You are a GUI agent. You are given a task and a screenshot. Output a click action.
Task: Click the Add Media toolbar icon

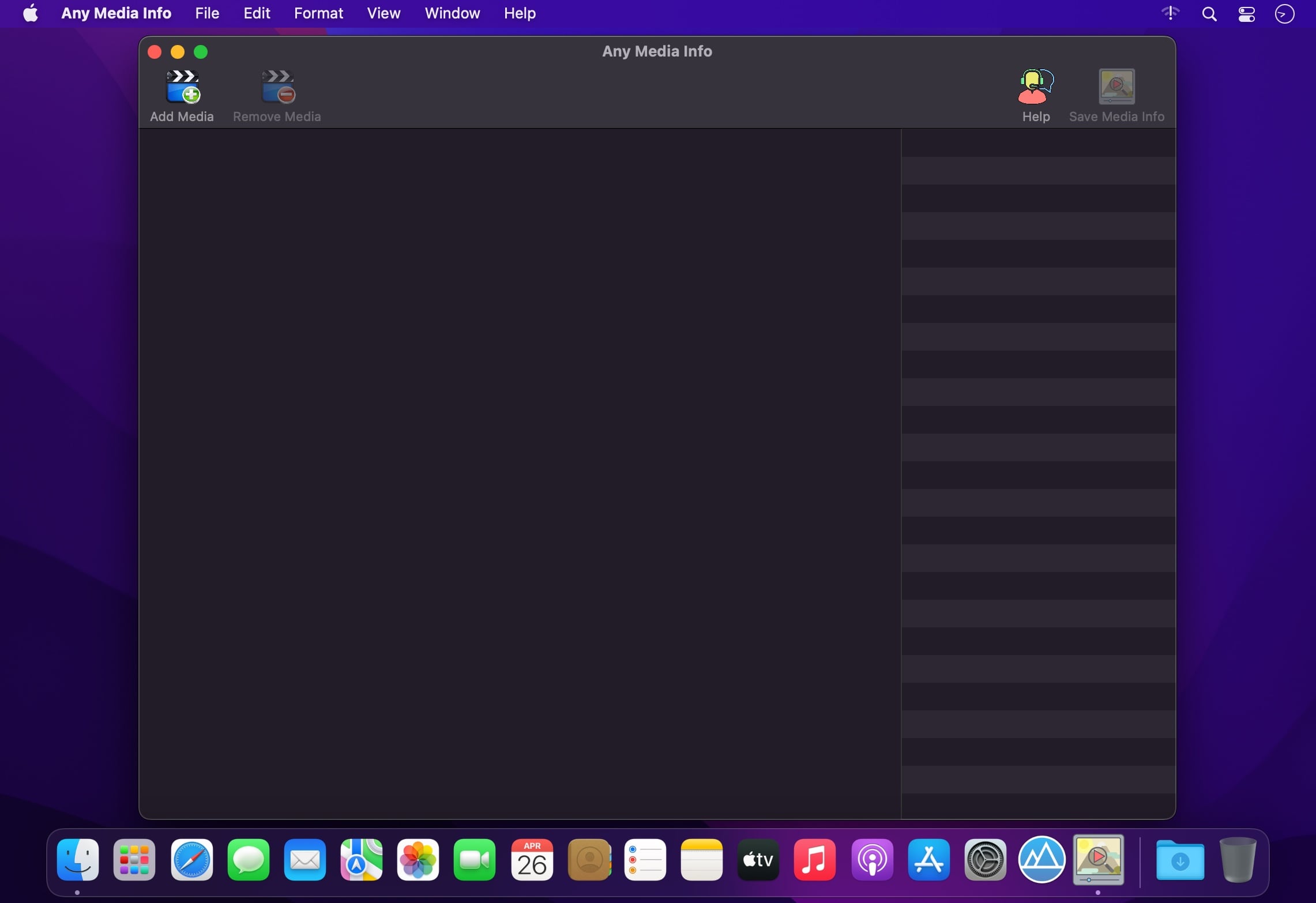[182, 87]
